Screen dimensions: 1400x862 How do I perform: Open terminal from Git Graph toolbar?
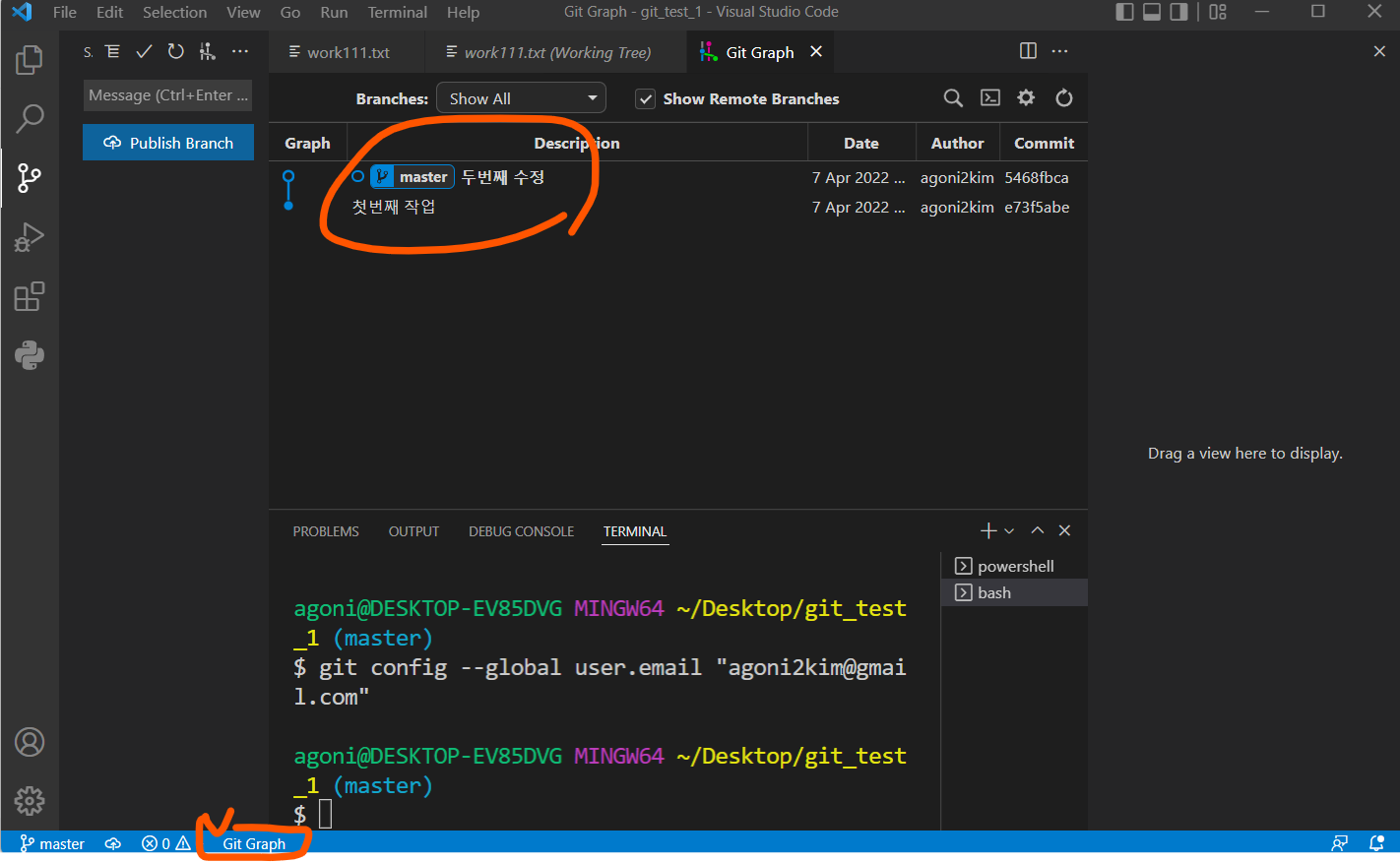point(990,97)
